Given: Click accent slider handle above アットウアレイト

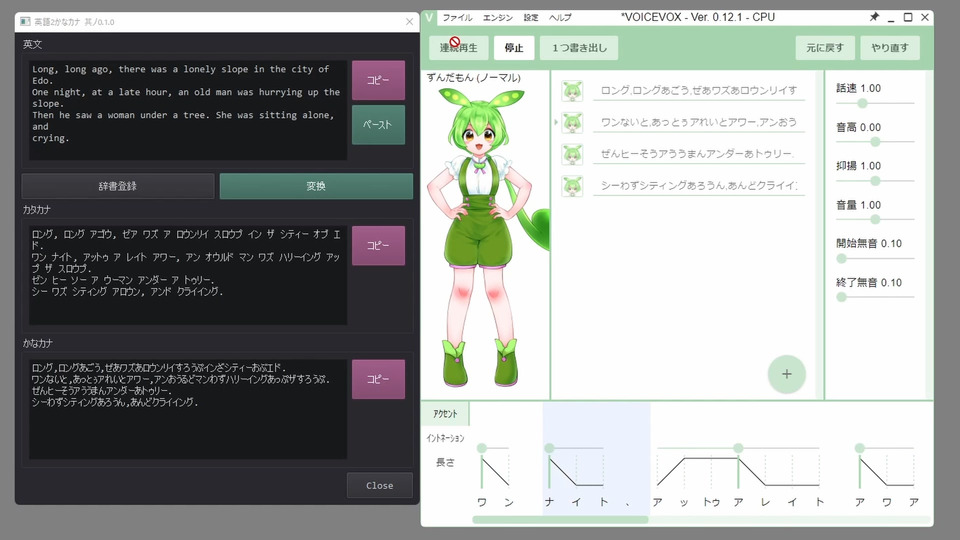Looking at the screenshot, I should coord(738,448).
